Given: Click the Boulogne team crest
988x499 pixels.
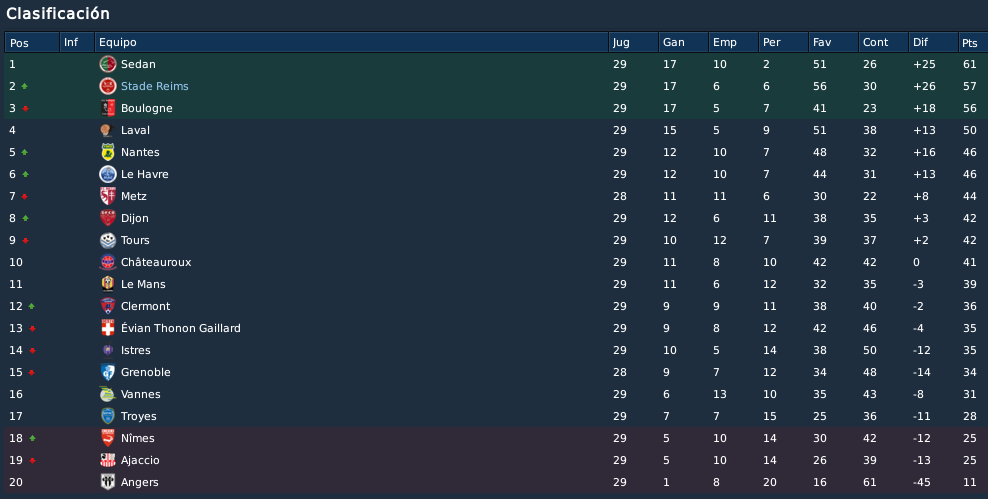Looking at the screenshot, I should [x=108, y=108].
